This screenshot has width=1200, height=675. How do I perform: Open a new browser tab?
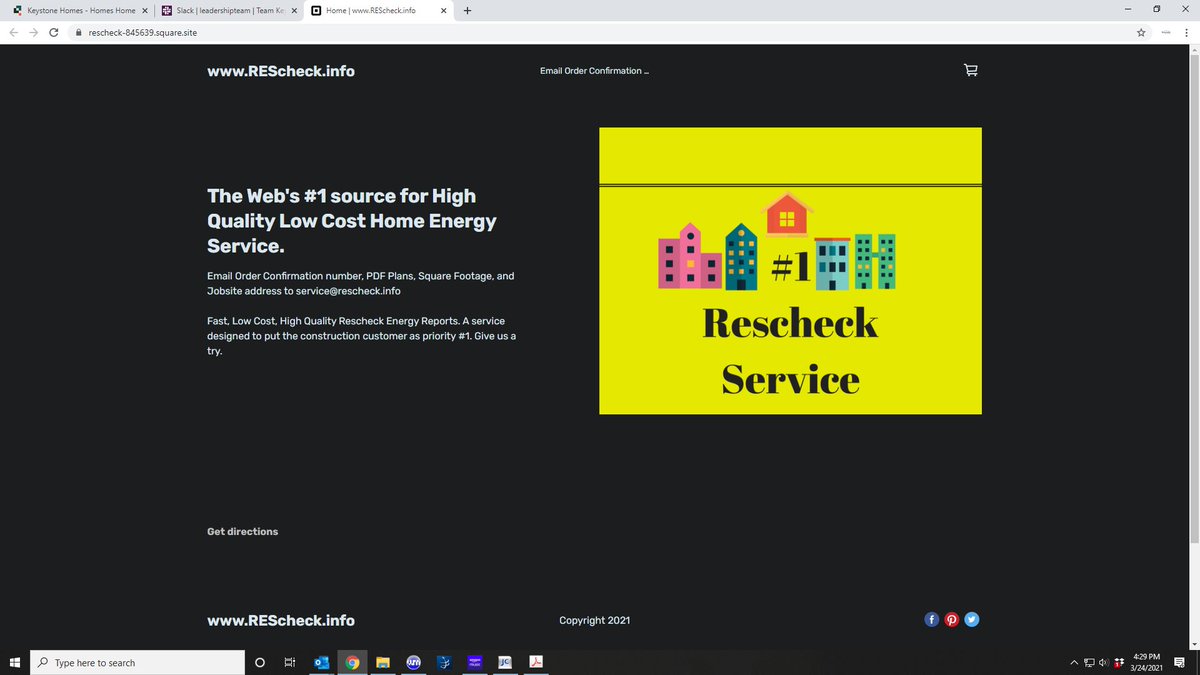[467, 10]
